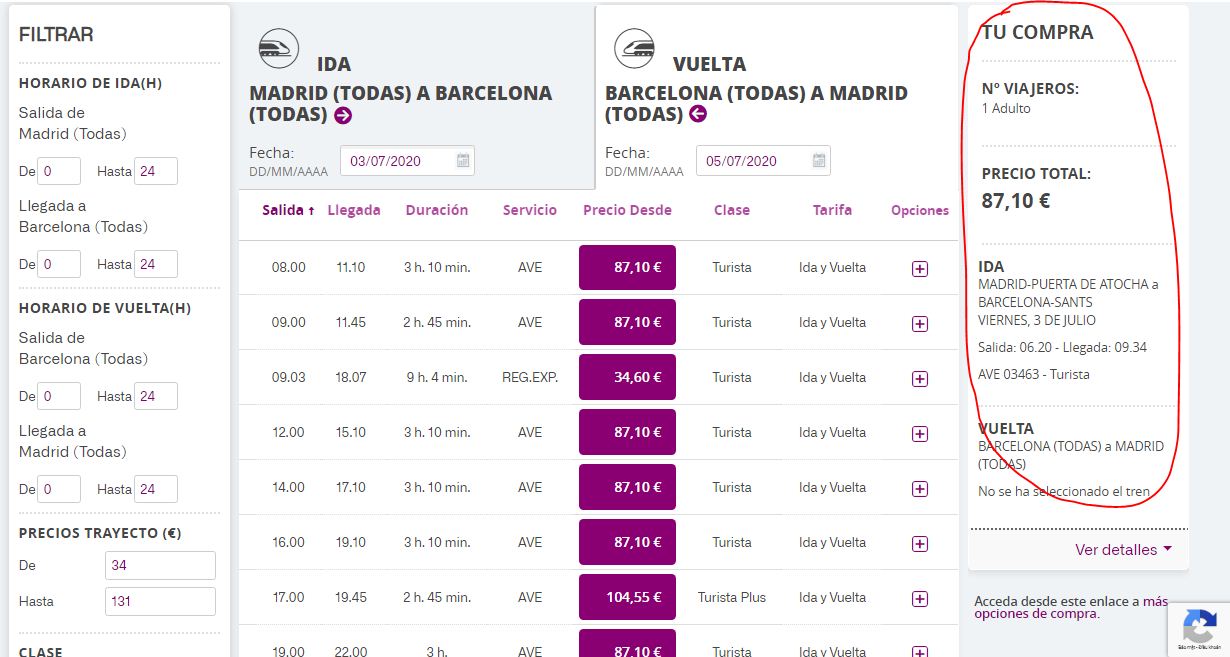Switch to the Ida tab
The width and height of the screenshot is (1230, 657).
(333, 64)
